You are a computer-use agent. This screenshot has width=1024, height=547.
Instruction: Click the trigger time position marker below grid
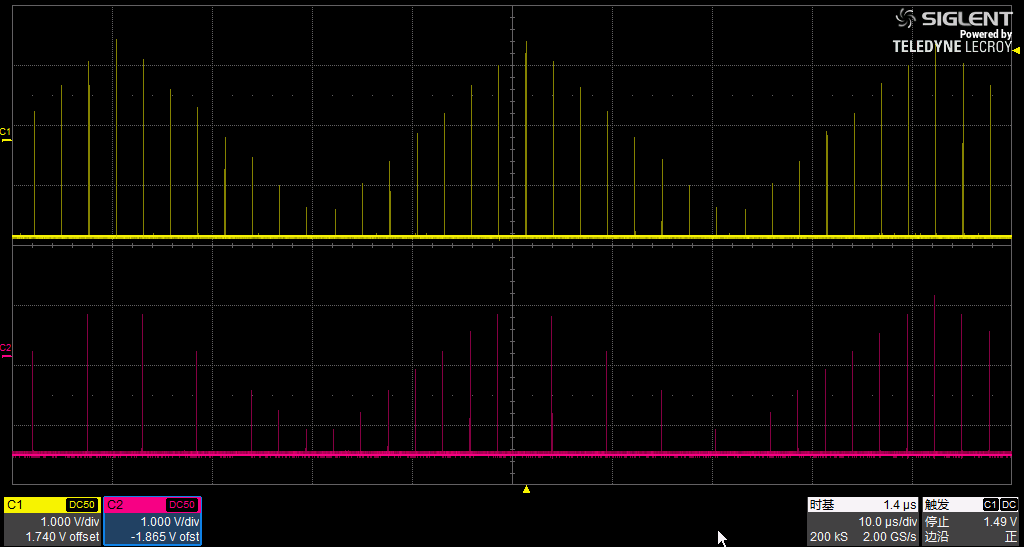(x=526, y=490)
